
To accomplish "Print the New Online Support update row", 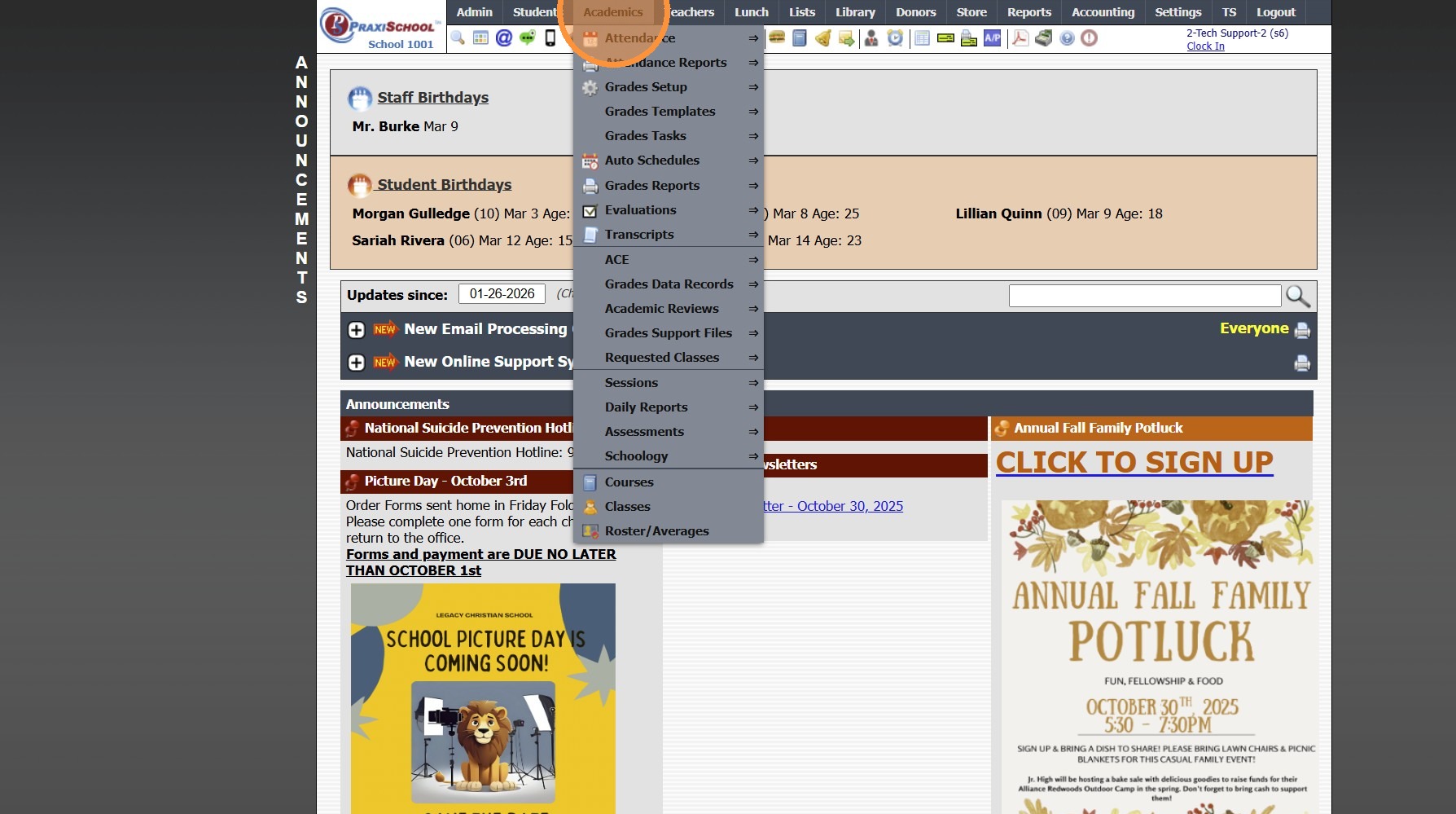I will click(1302, 363).
